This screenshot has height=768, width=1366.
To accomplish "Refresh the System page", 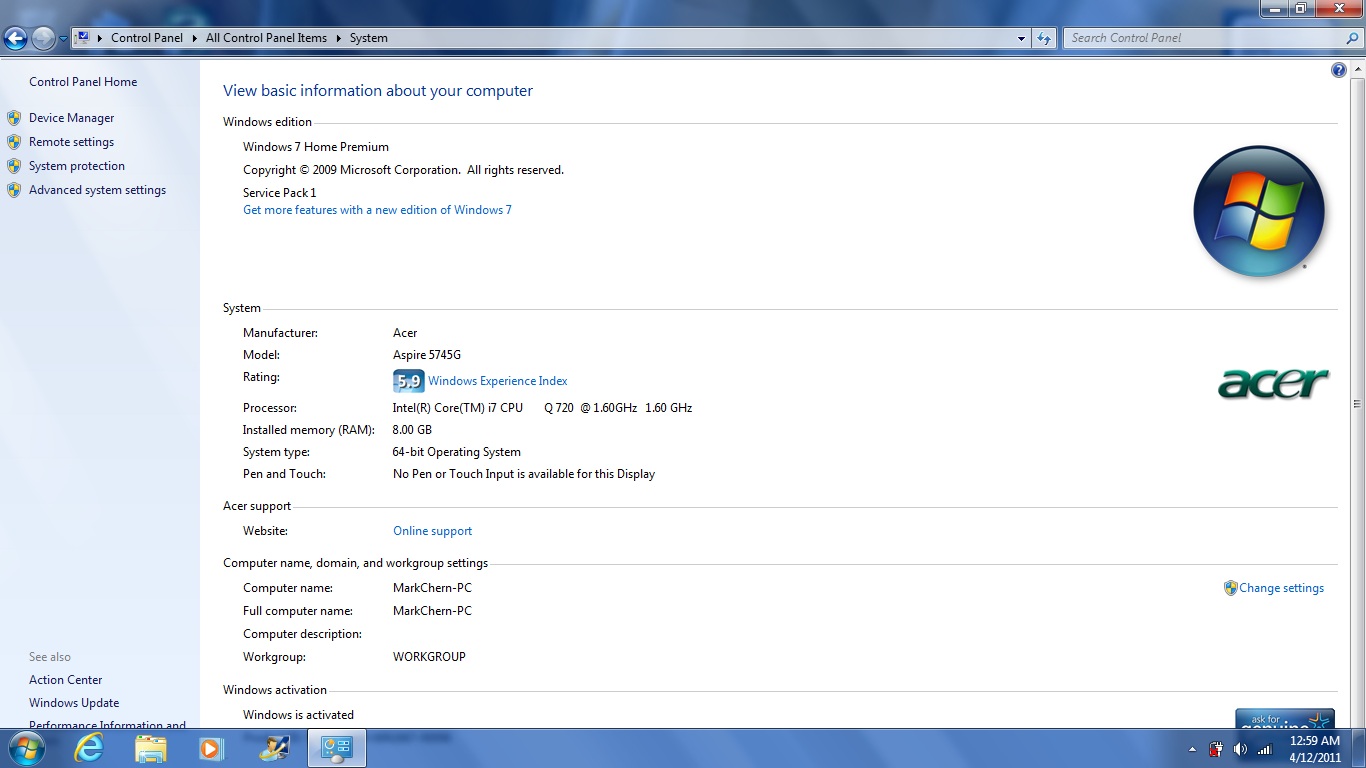I will click(x=1044, y=38).
